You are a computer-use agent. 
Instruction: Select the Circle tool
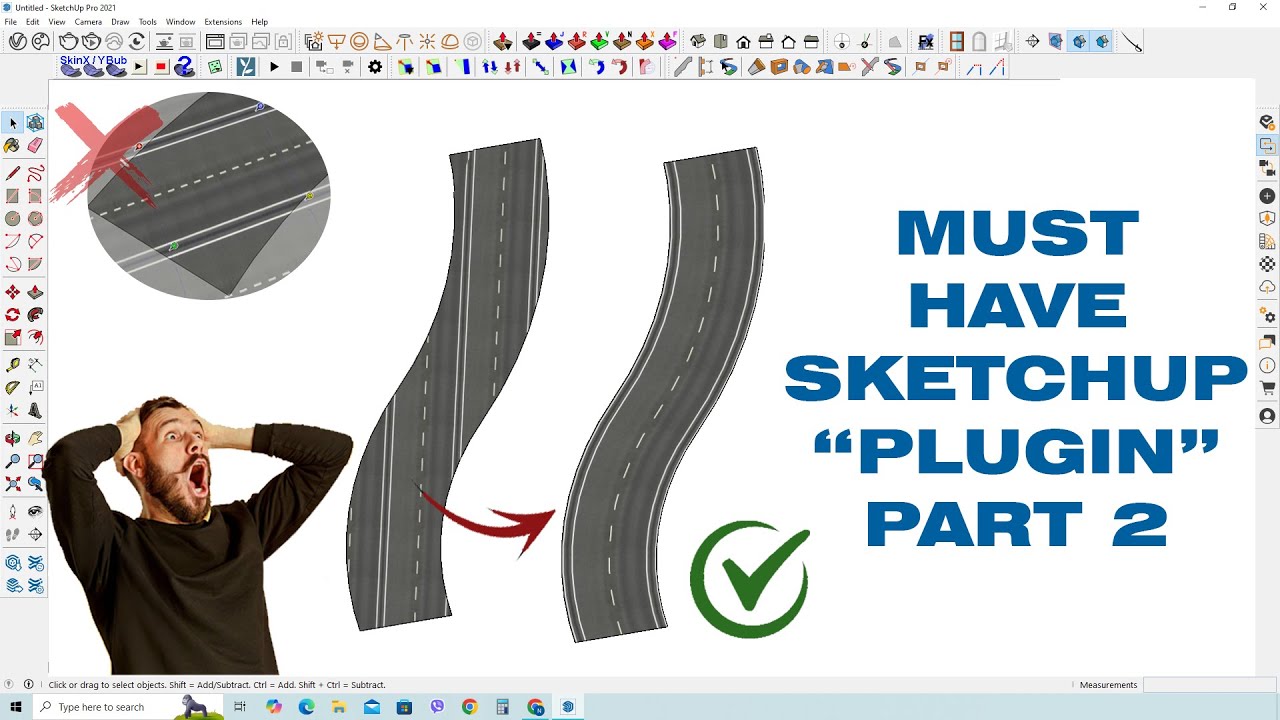point(13,219)
